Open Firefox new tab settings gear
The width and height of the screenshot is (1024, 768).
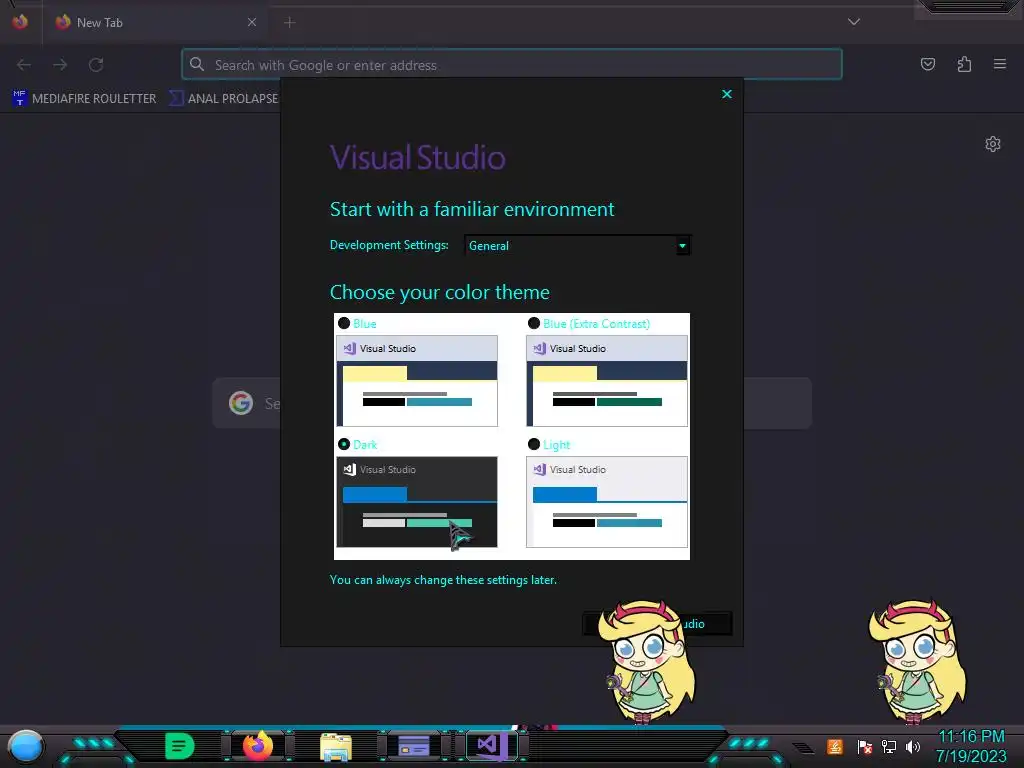993,144
